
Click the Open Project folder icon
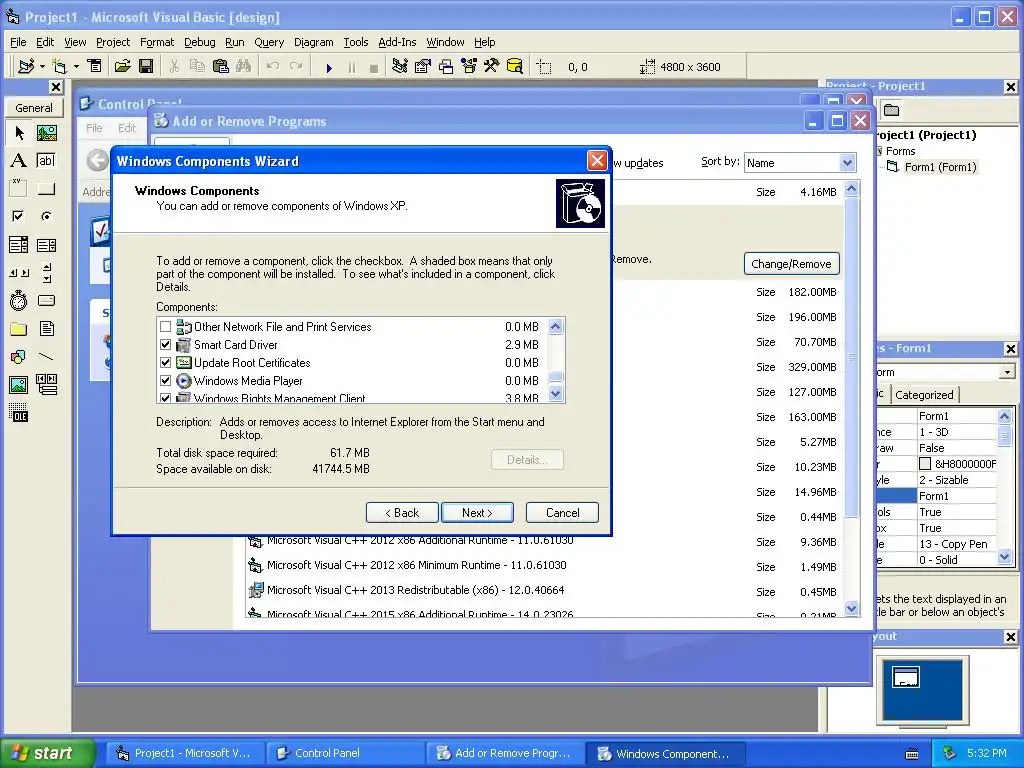(x=122, y=66)
